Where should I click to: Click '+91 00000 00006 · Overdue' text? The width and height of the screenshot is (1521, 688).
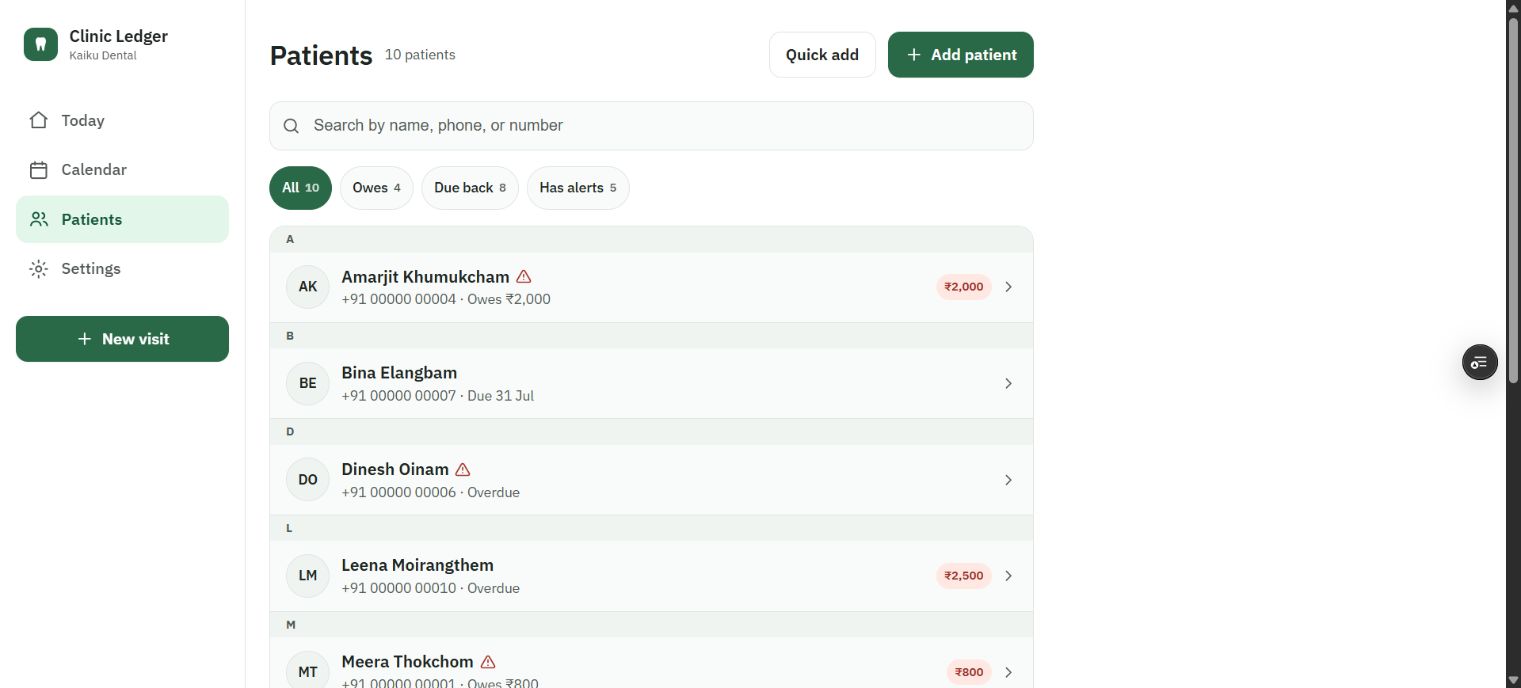point(431,492)
